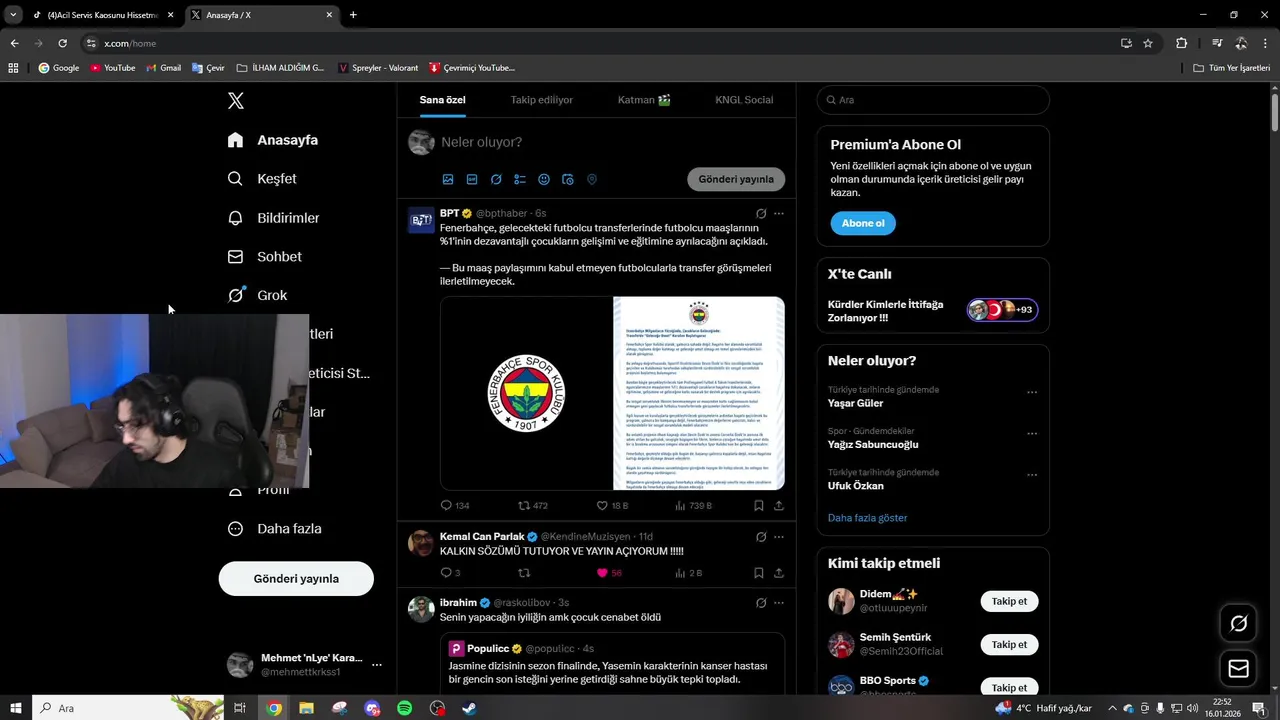Open Daha fazla menu in the sidebar
Screen dimensions: 1280x720
pos(274,529)
